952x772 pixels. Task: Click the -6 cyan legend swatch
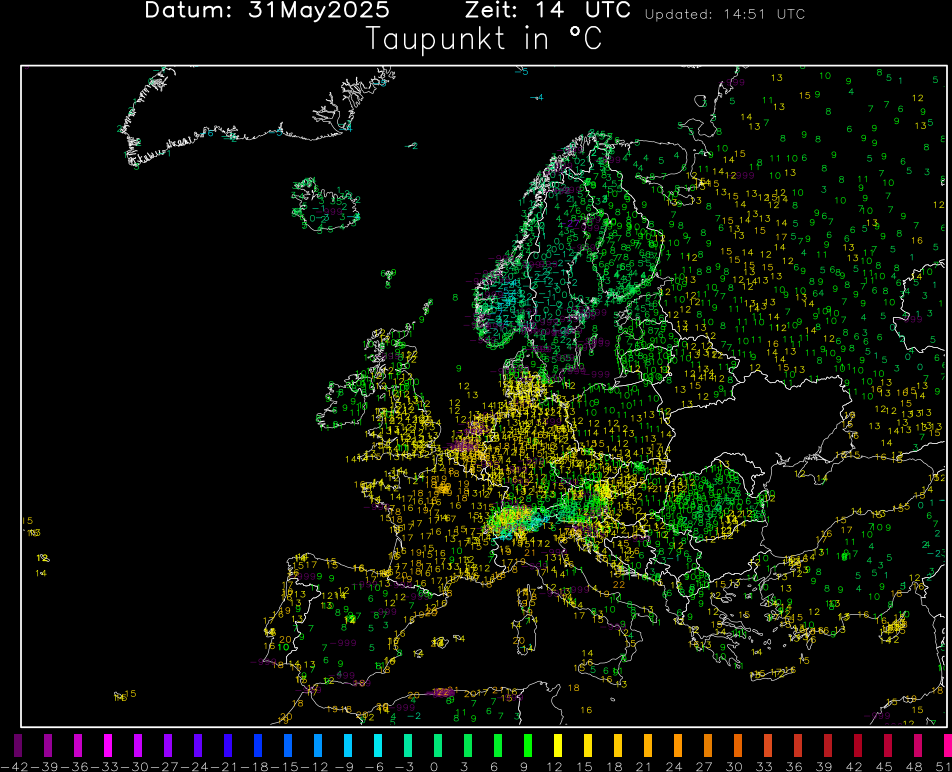[378, 745]
